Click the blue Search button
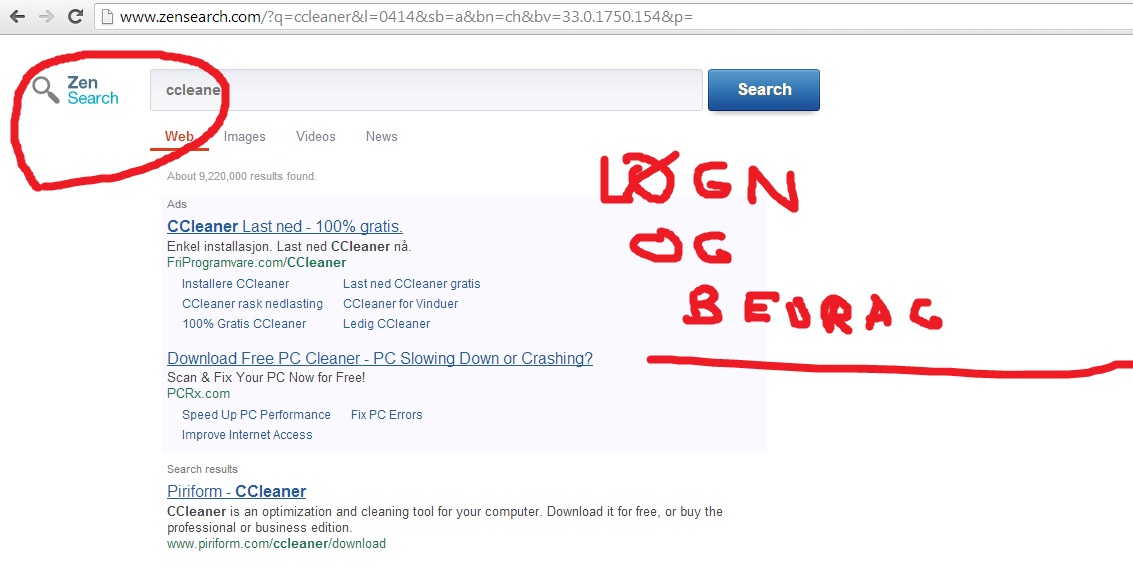 [764, 90]
